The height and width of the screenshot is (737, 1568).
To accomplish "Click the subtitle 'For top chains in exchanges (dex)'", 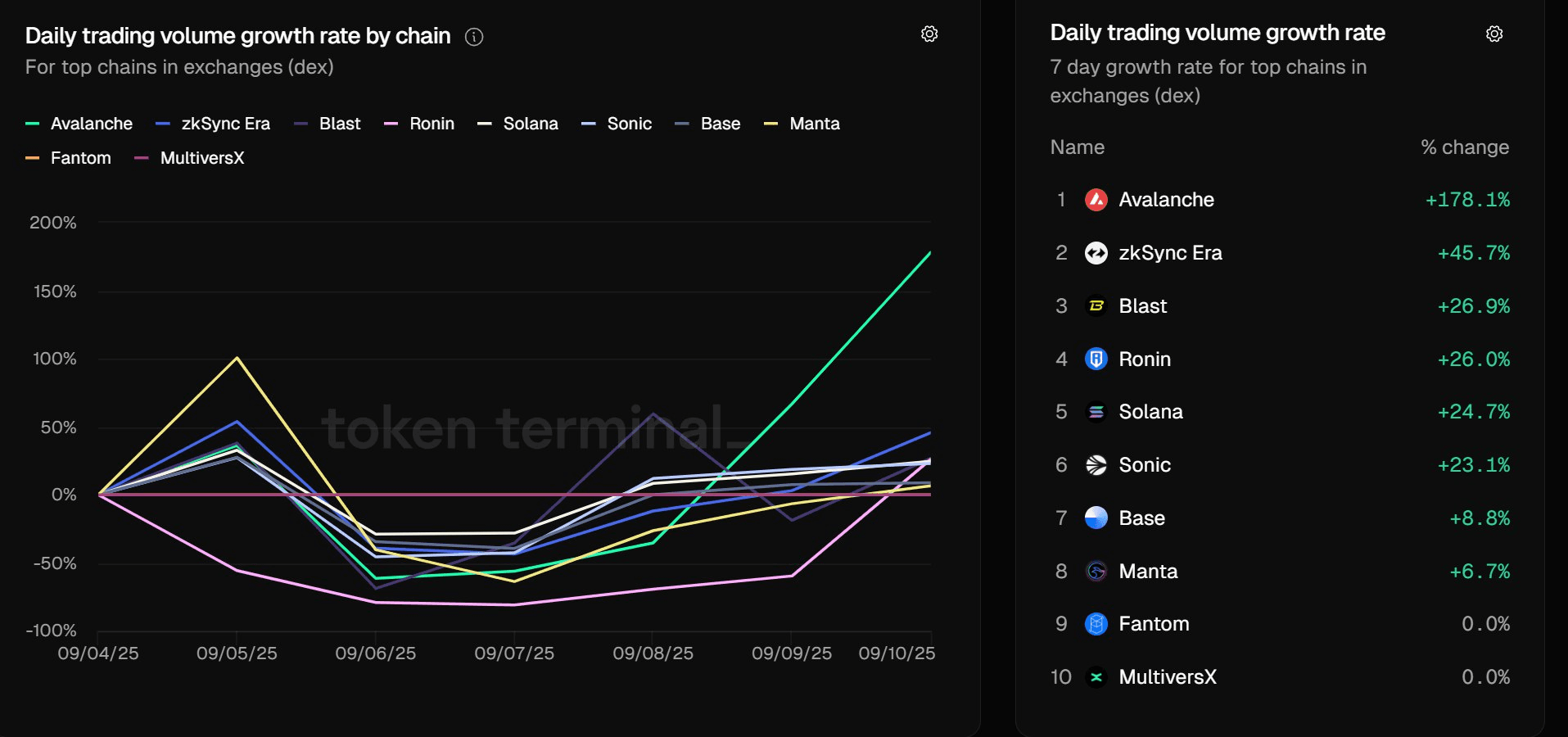I will [x=179, y=67].
